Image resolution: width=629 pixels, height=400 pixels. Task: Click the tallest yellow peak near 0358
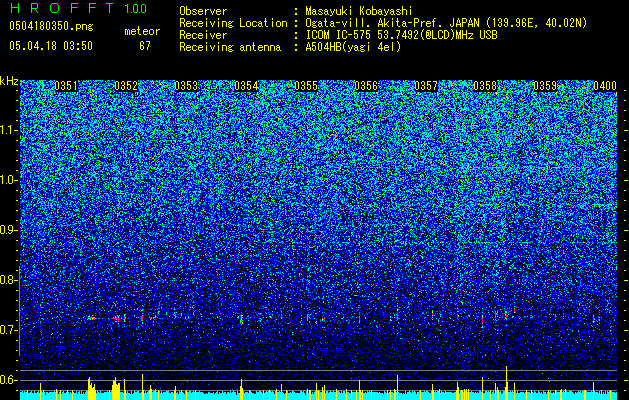[506, 383]
